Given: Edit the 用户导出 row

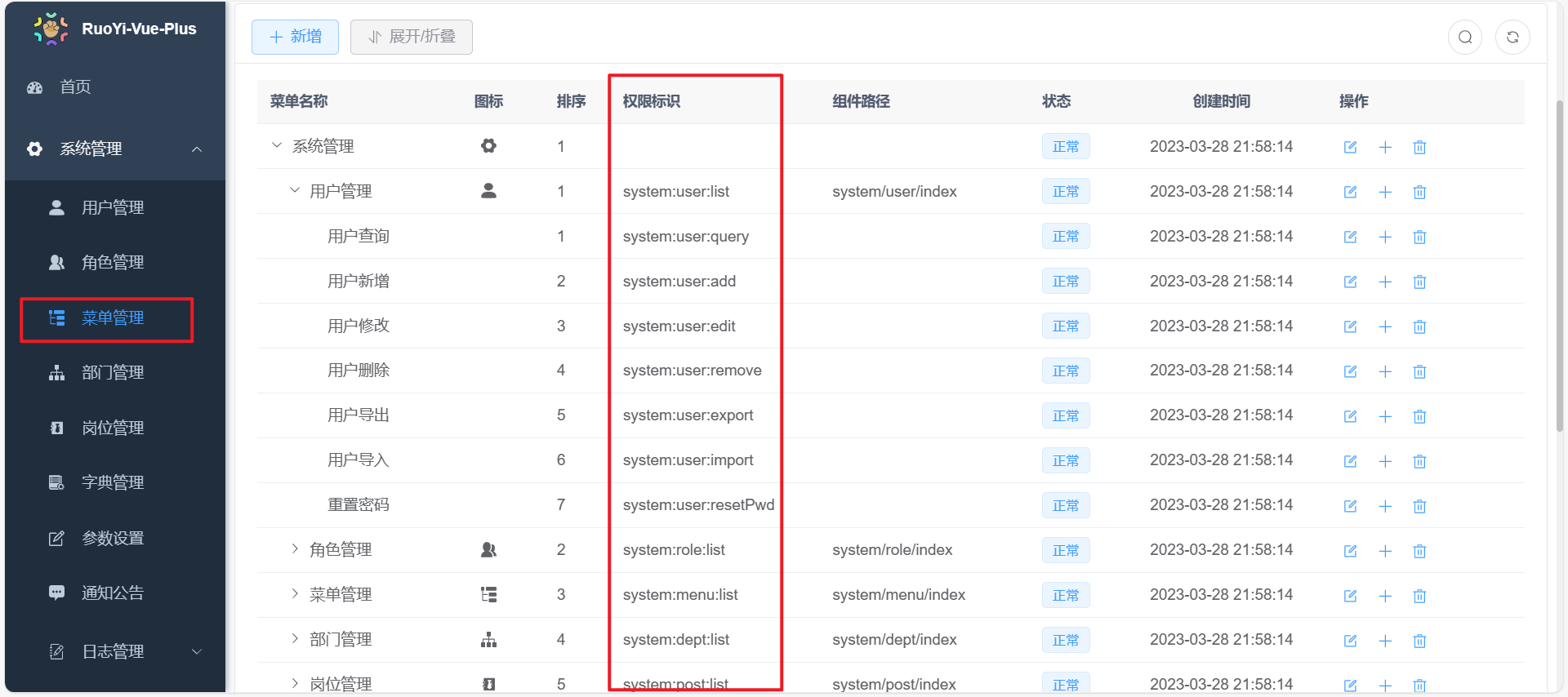Looking at the screenshot, I should (1350, 416).
